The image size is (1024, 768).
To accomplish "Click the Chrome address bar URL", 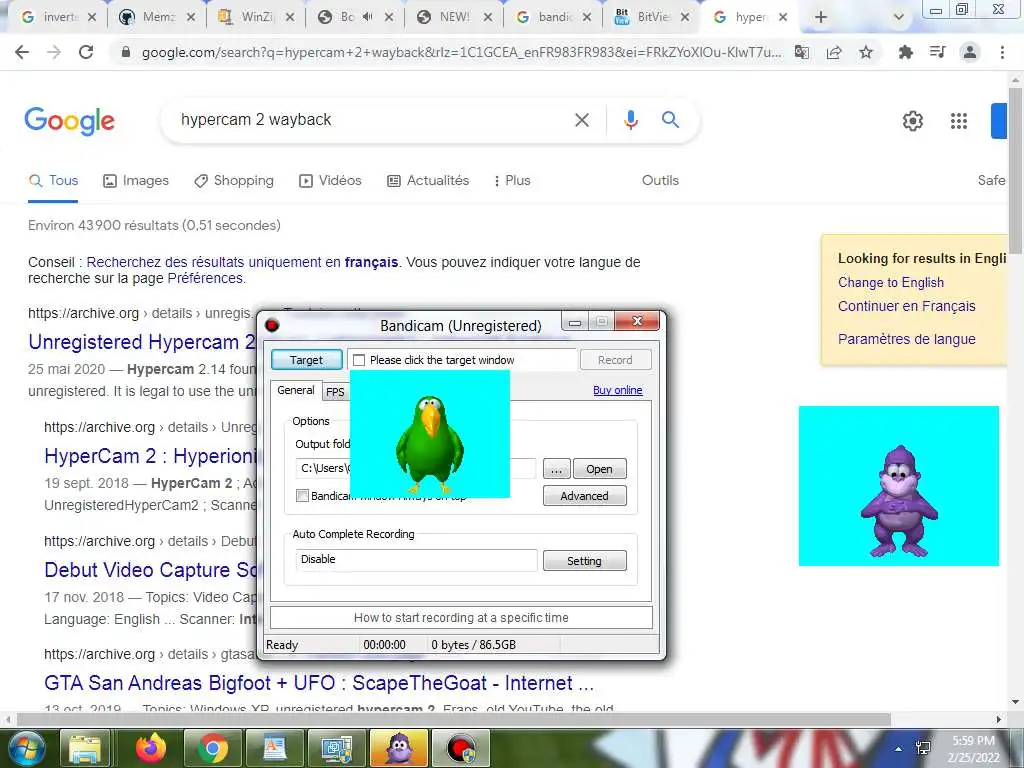I will (x=461, y=52).
